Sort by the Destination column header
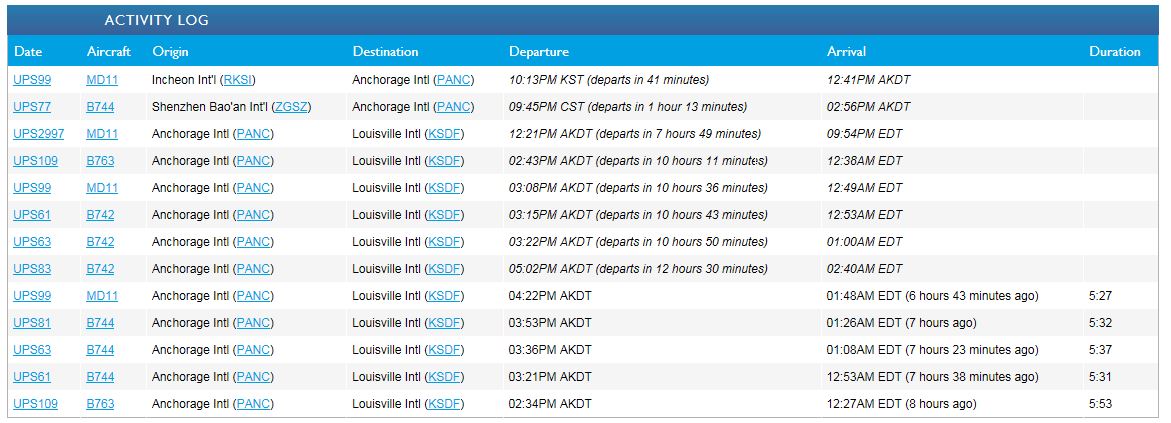 click(x=385, y=52)
